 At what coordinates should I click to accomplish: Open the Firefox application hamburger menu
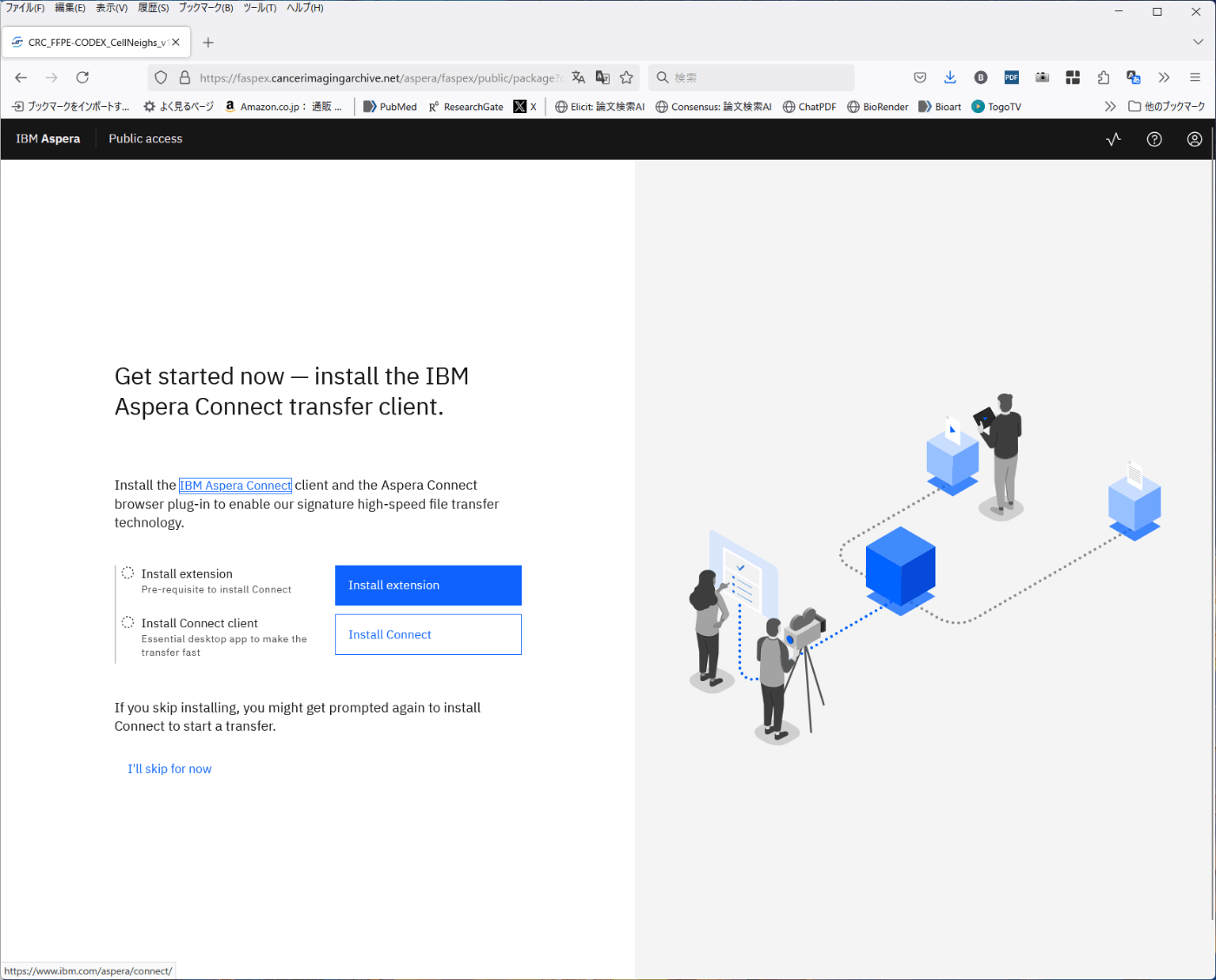(x=1195, y=77)
